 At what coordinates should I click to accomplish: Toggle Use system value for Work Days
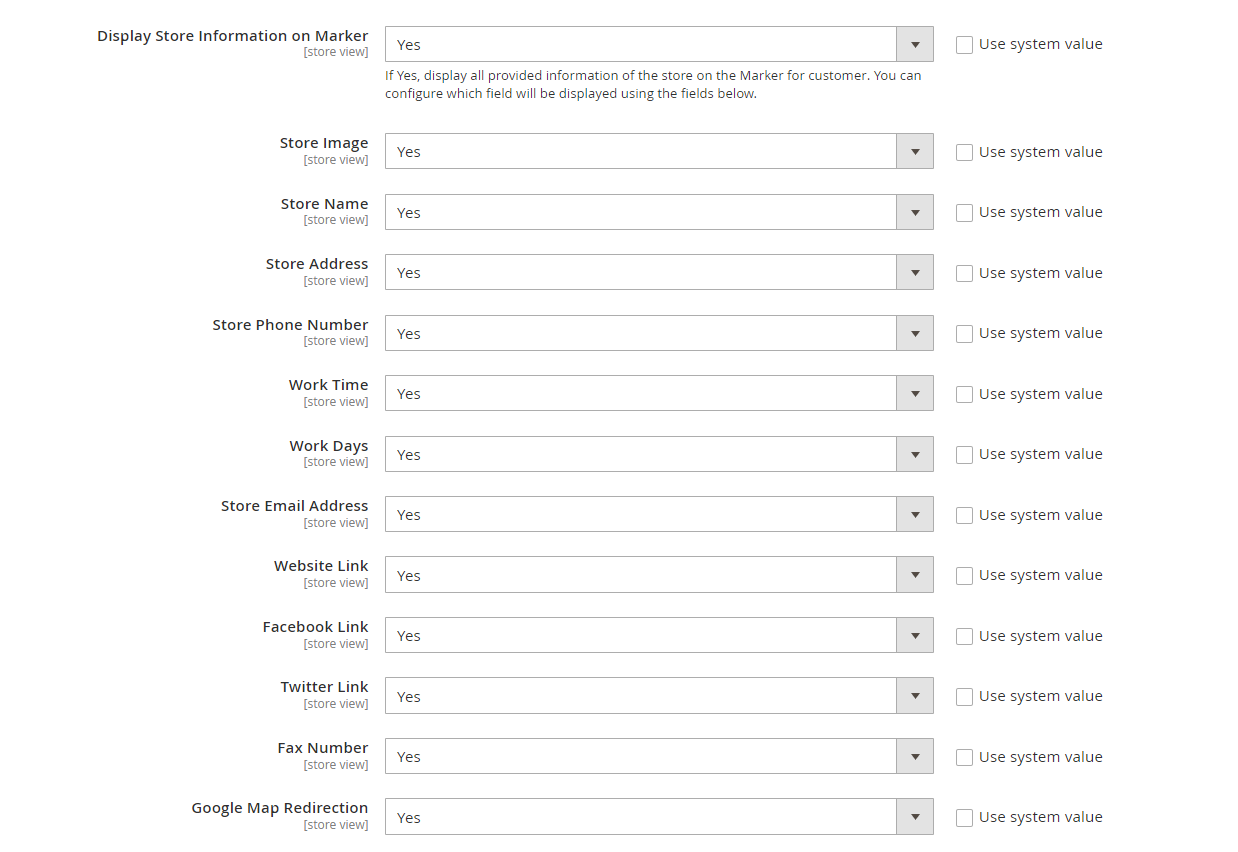(x=964, y=455)
